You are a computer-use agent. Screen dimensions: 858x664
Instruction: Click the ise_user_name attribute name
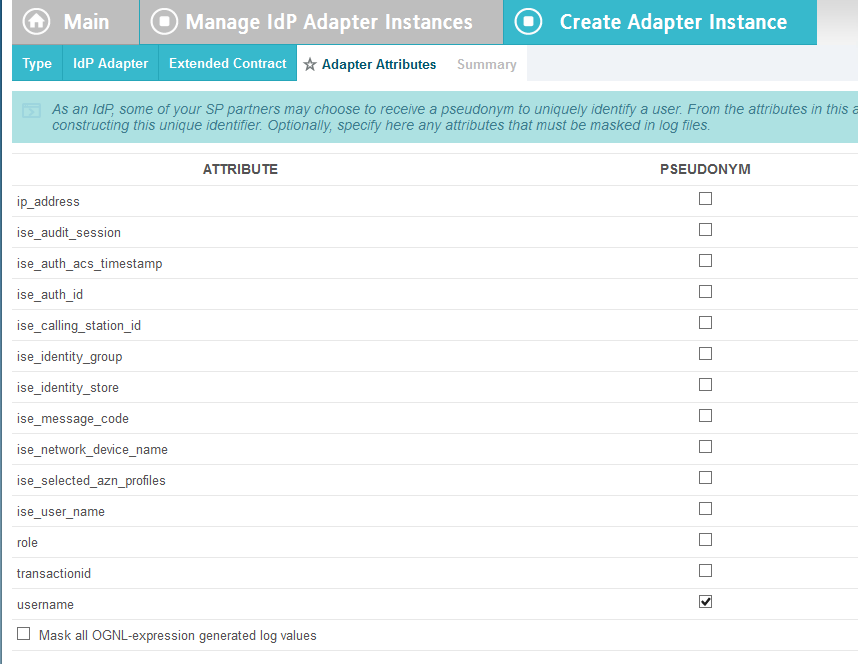61,512
